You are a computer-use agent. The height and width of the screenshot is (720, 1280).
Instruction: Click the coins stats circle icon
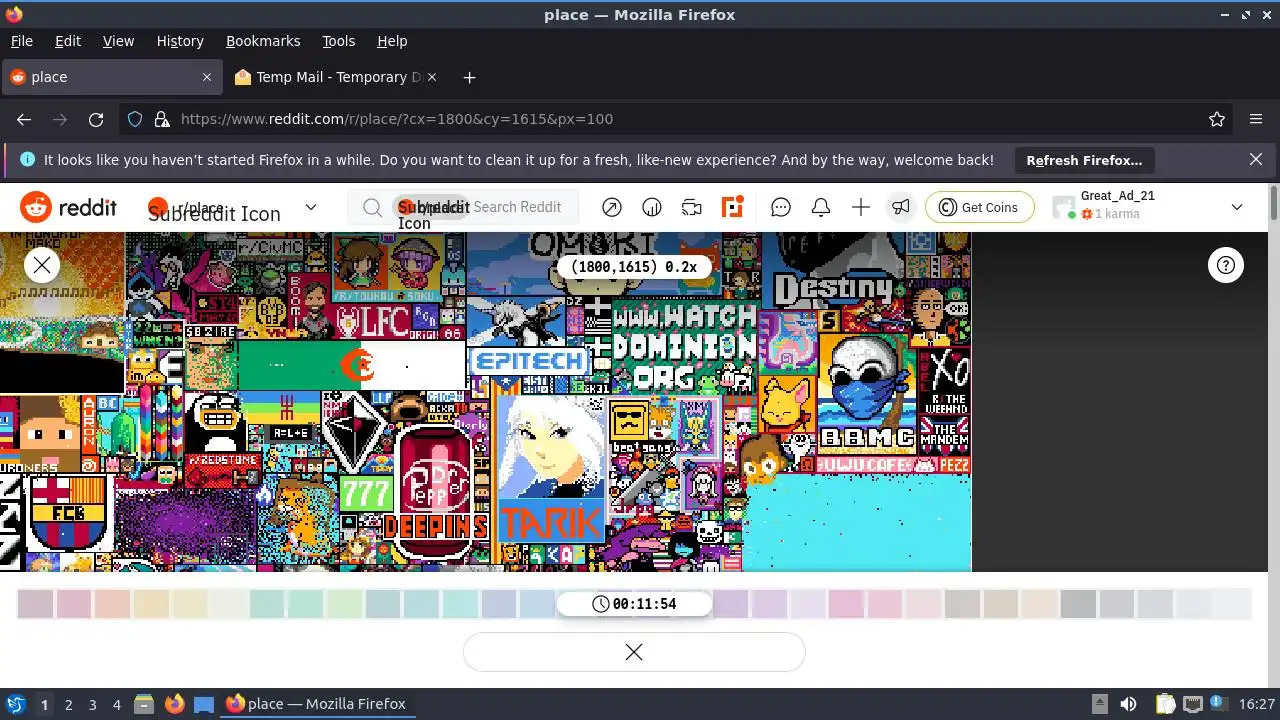point(652,207)
